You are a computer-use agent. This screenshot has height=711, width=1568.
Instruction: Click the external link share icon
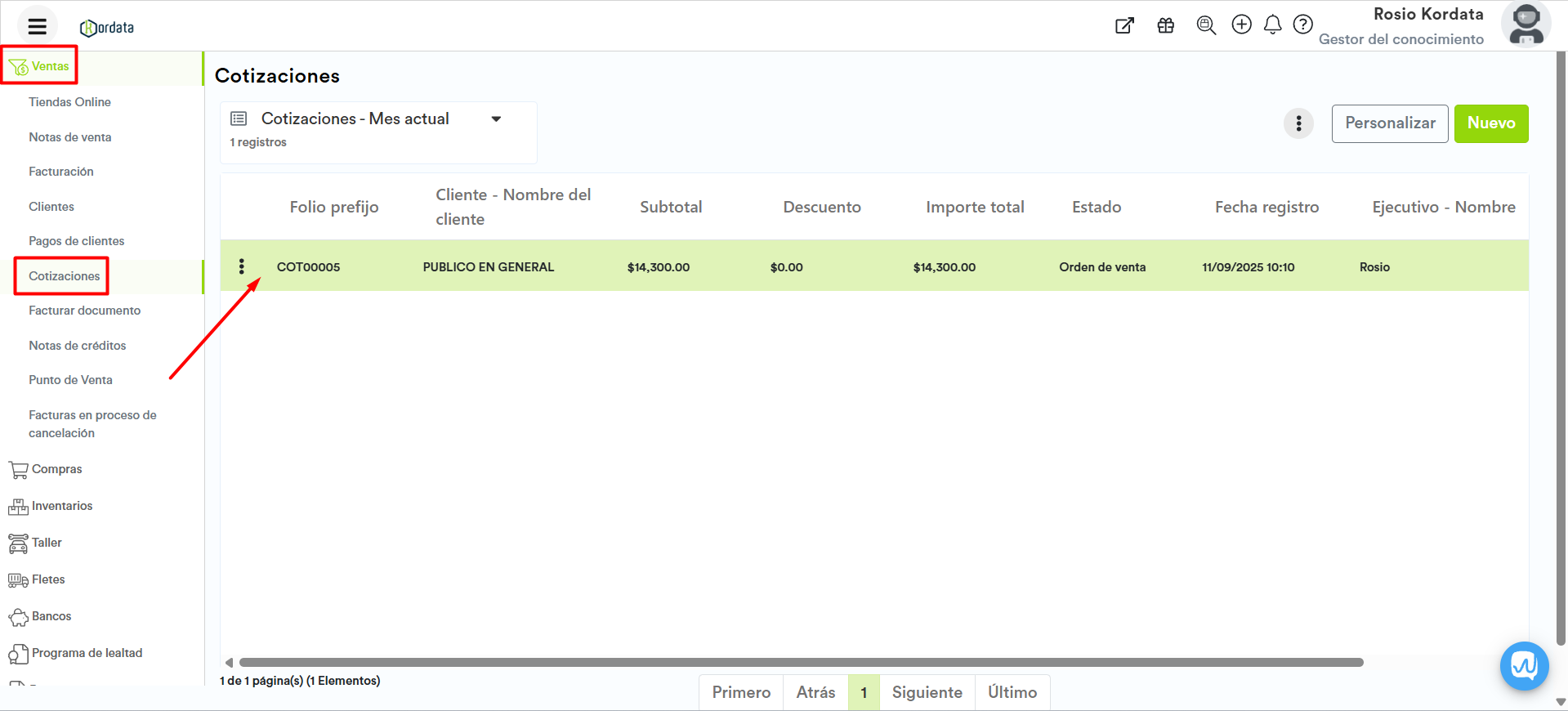[1124, 25]
